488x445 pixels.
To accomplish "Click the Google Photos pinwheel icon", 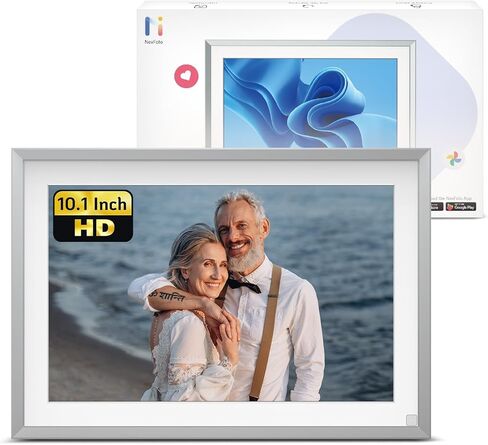I will (454, 159).
